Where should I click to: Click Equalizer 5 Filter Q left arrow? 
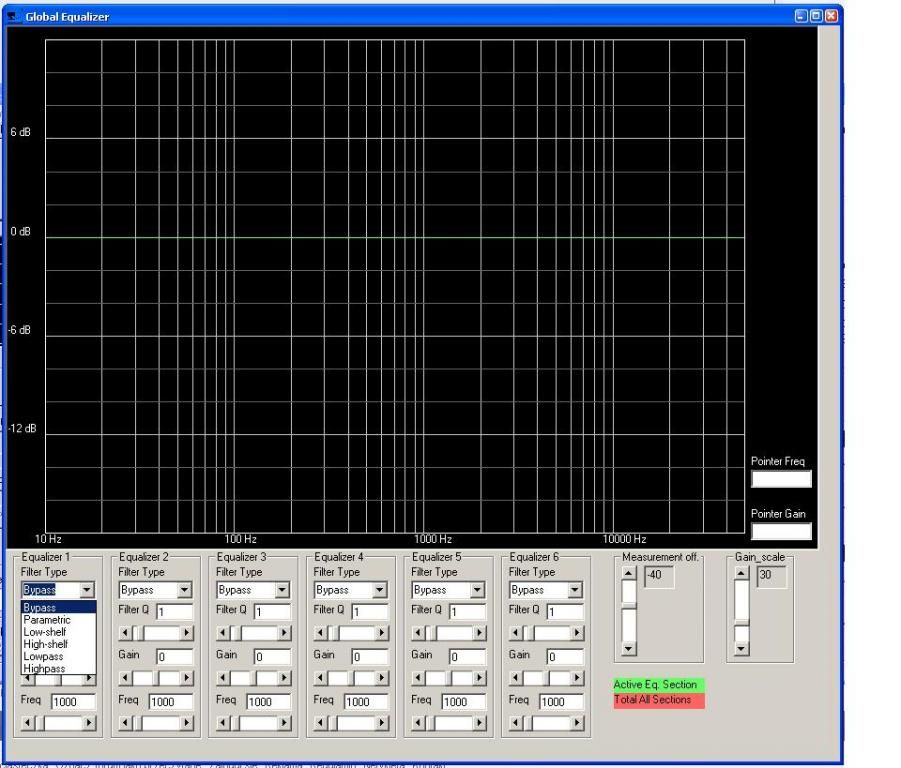click(418, 633)
